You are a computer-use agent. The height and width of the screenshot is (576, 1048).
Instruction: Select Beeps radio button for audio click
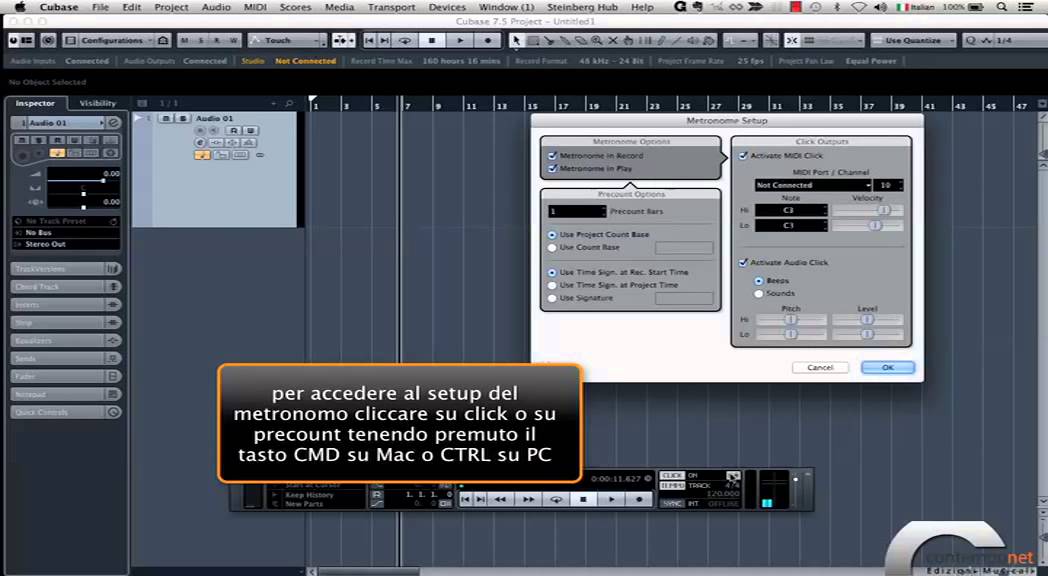[759, 281]
